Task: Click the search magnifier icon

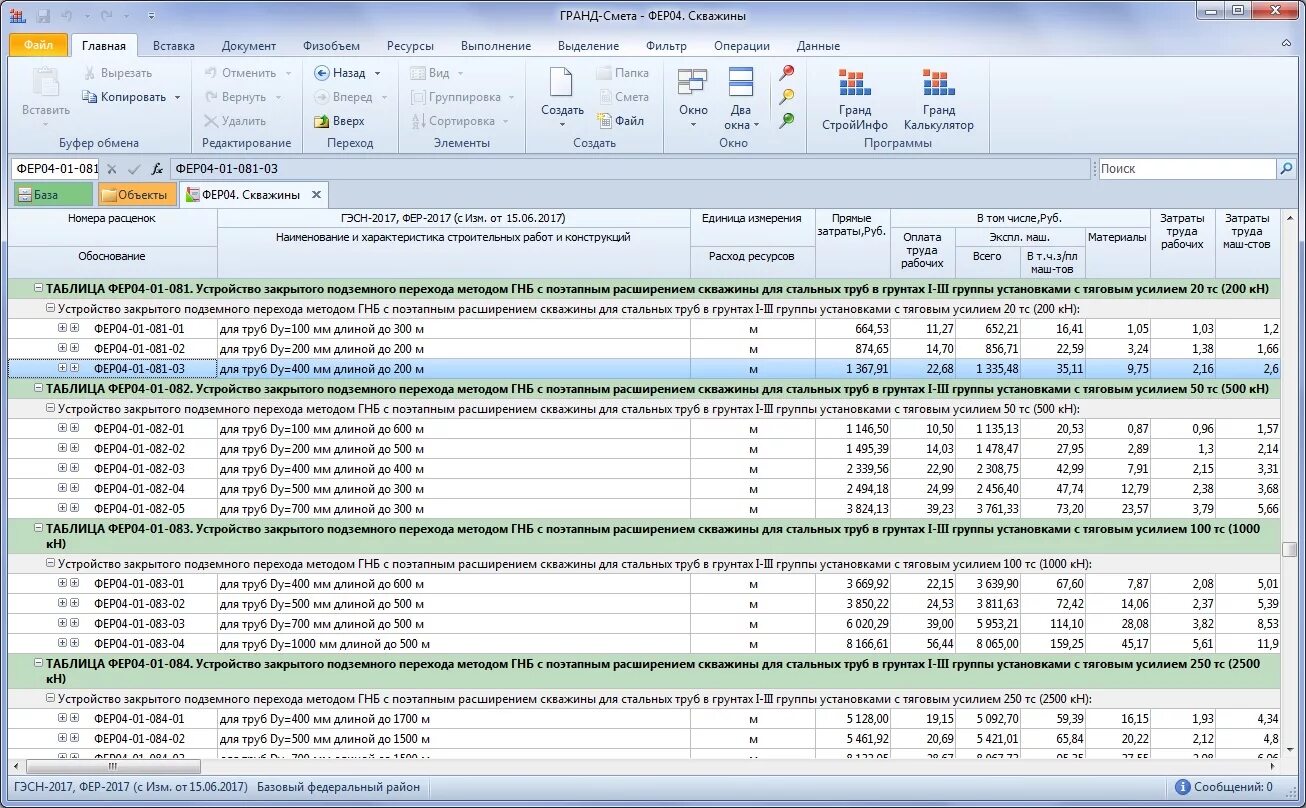Action: (x=1287, y=169)
